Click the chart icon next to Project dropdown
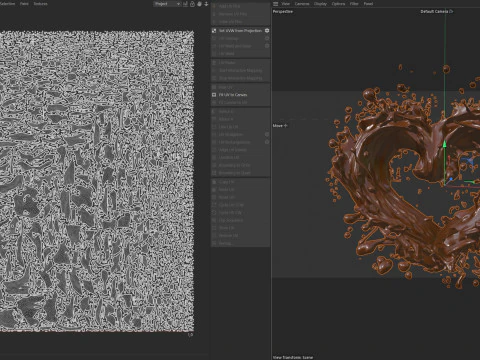The height and width of the screenshot is (360, 480). pos(186,4)
